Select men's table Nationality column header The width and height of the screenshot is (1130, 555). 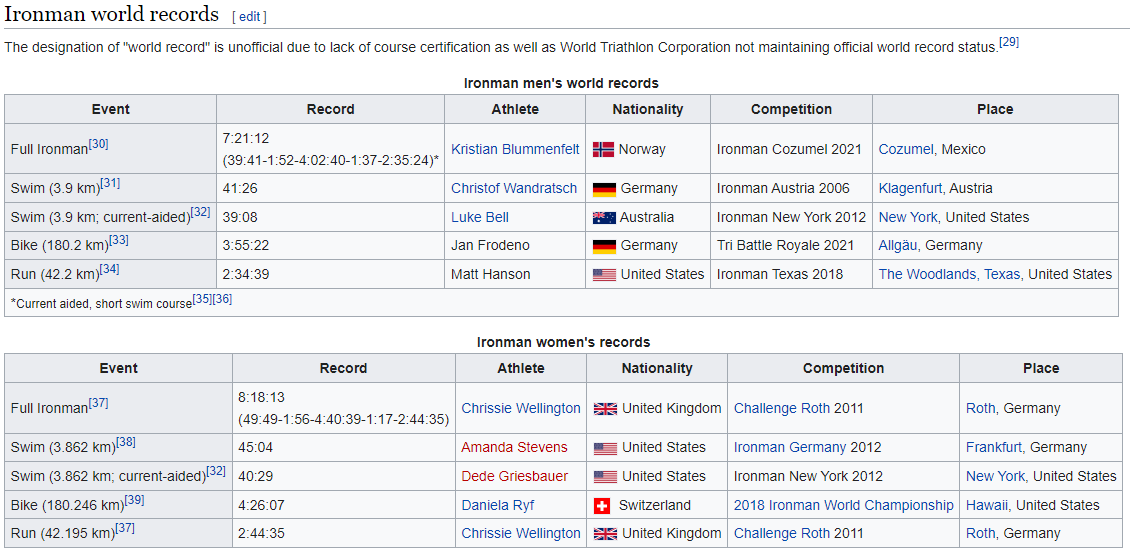648,110
